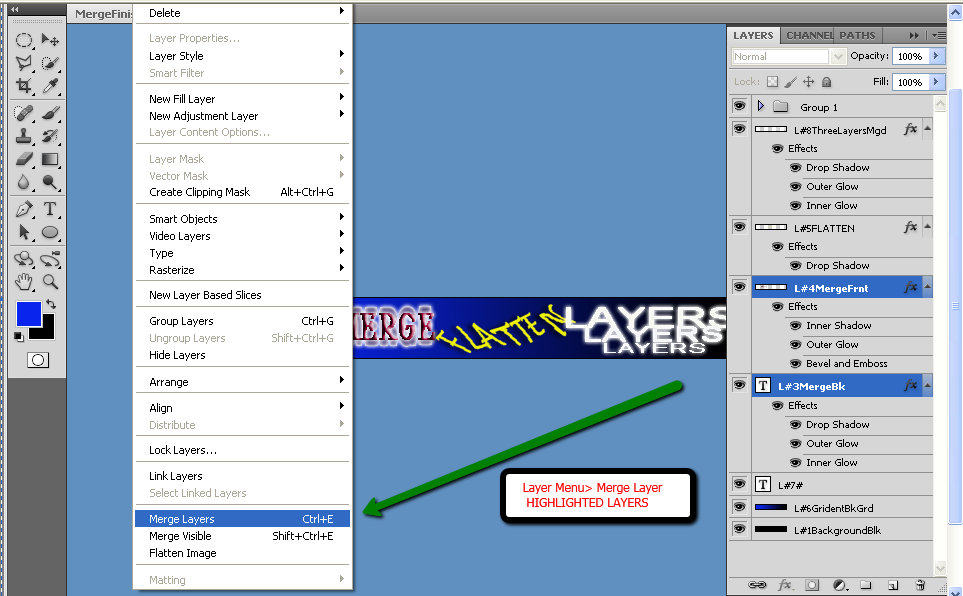Image resolution: width=963 pixels, height=596 pixels.
Task: Collapse Effects under L#8ThreeLayersMgd
Action: [x=926, y=129]
